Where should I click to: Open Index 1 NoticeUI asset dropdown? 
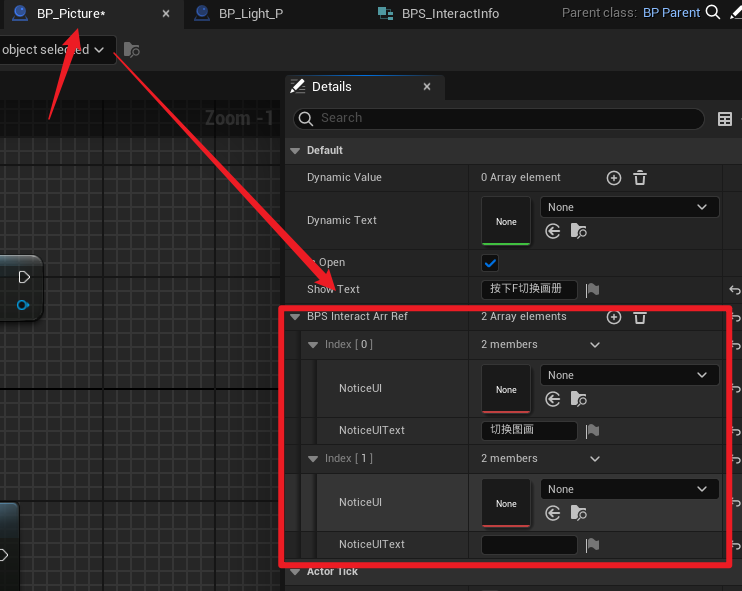click(x=629, y=489)
